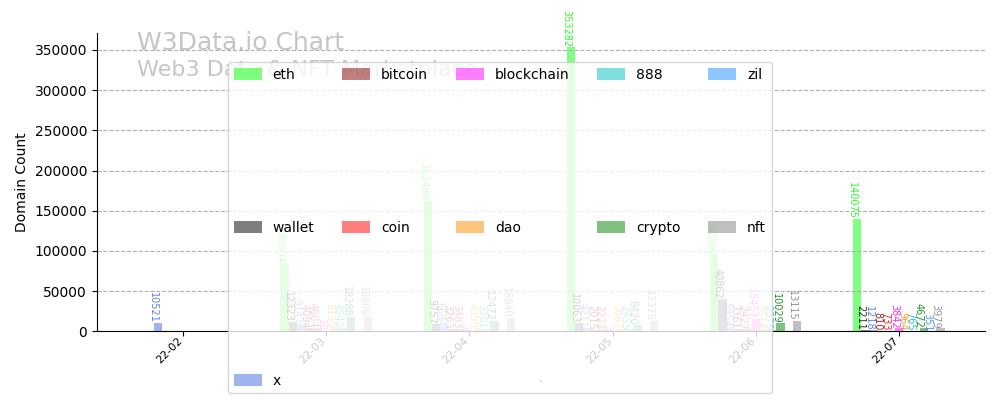Click the 22-07 x-axis tick label

coord(884,350)
